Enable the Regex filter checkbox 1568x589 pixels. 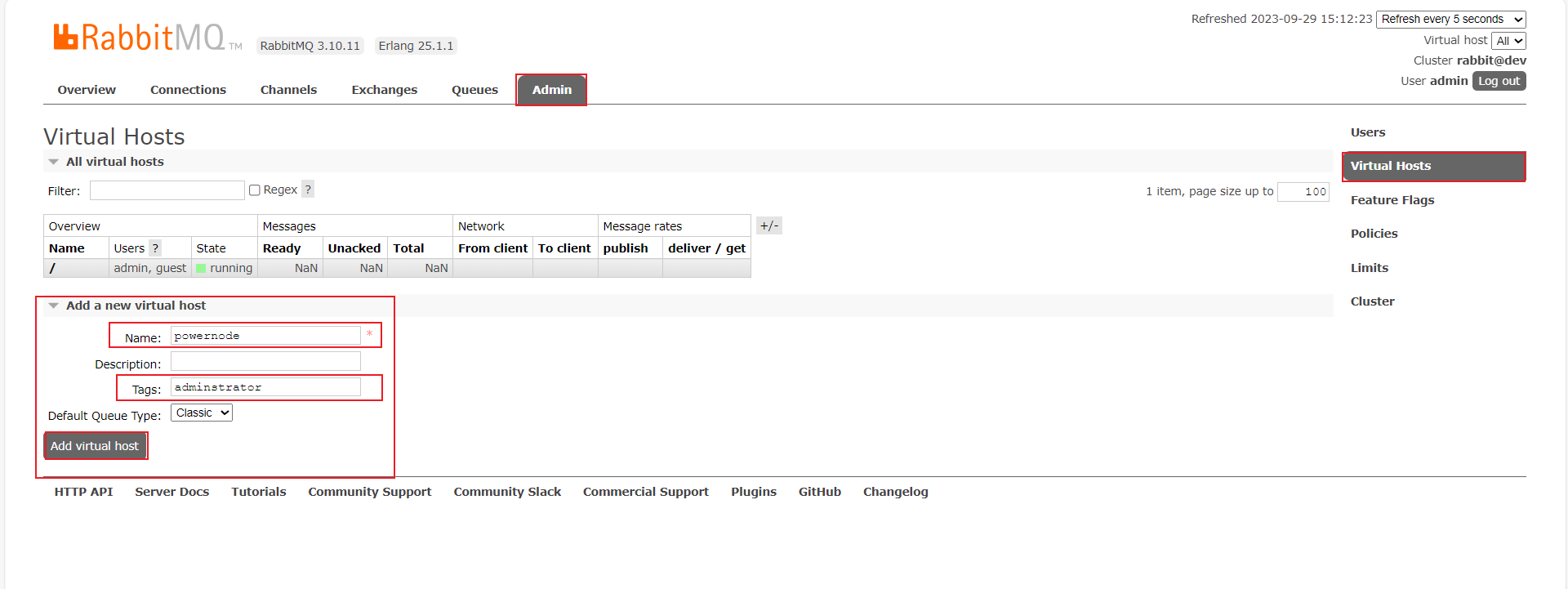pos(255,190)
